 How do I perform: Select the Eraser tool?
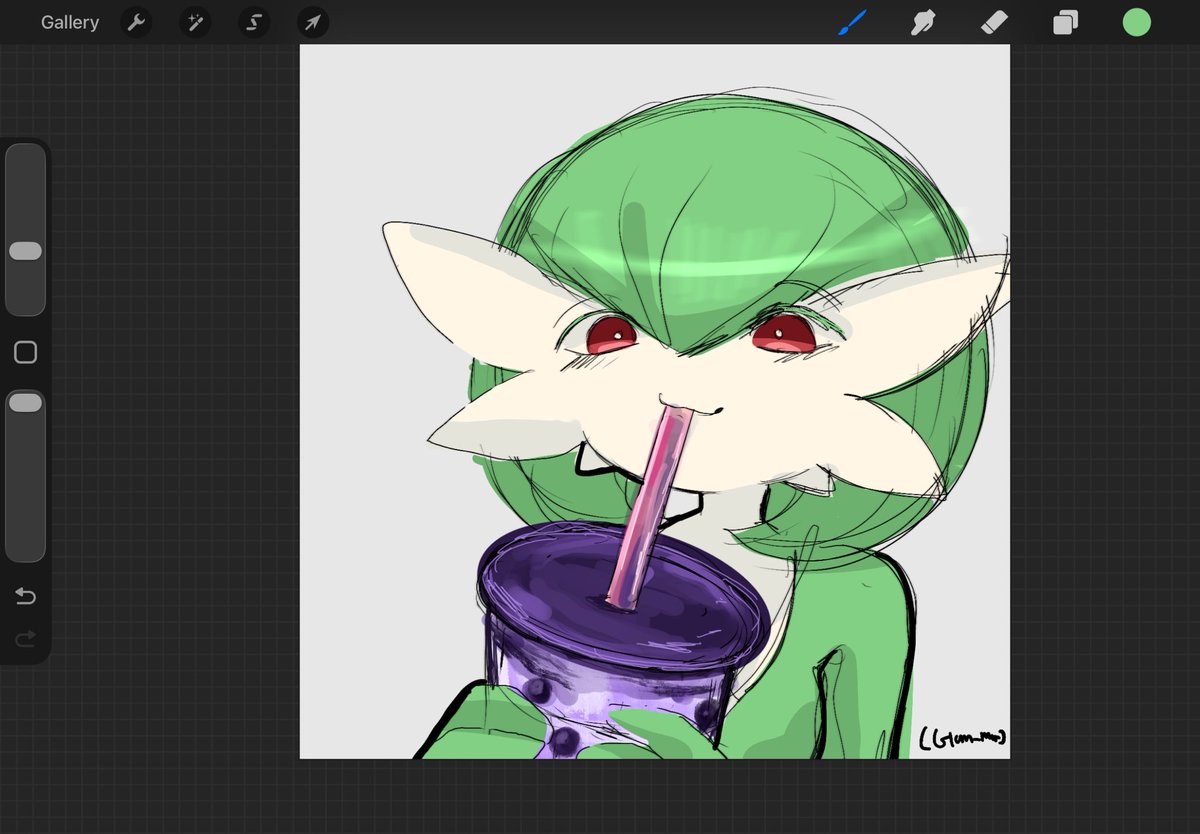tap(995, 22)
